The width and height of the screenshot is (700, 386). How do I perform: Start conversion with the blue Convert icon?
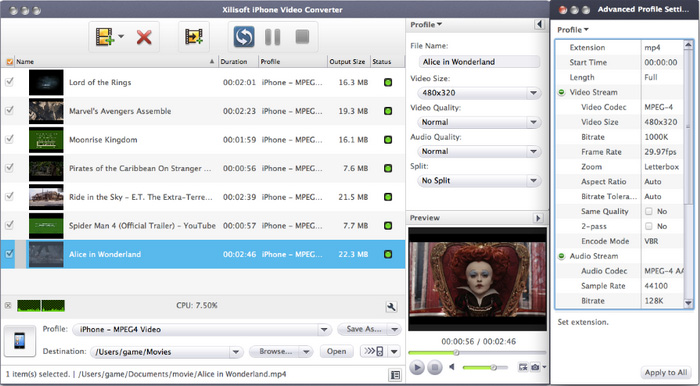point(244,37)
